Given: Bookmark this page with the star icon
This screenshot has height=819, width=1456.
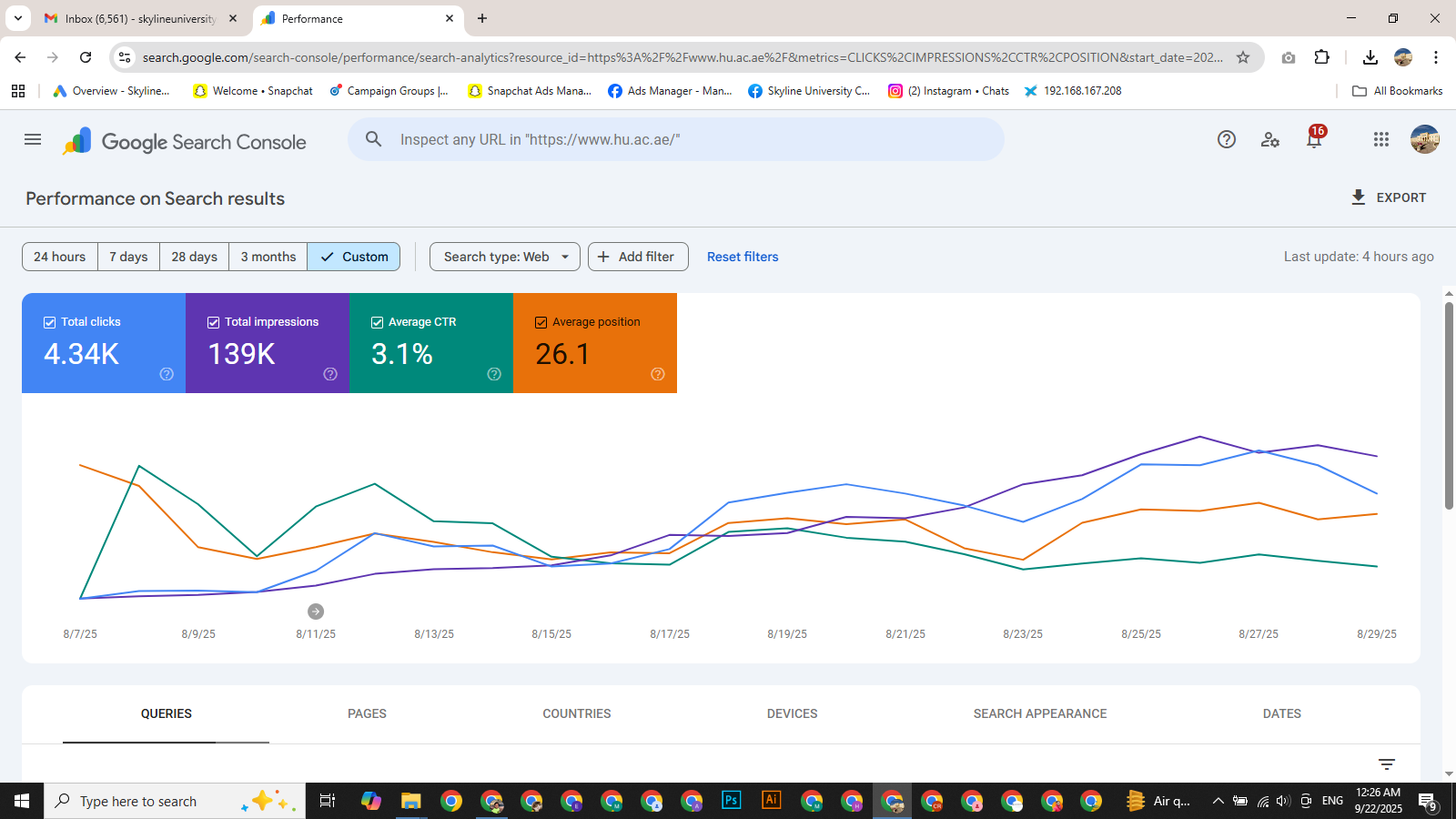Looking at the screenshot, I should click(1243, 57).
